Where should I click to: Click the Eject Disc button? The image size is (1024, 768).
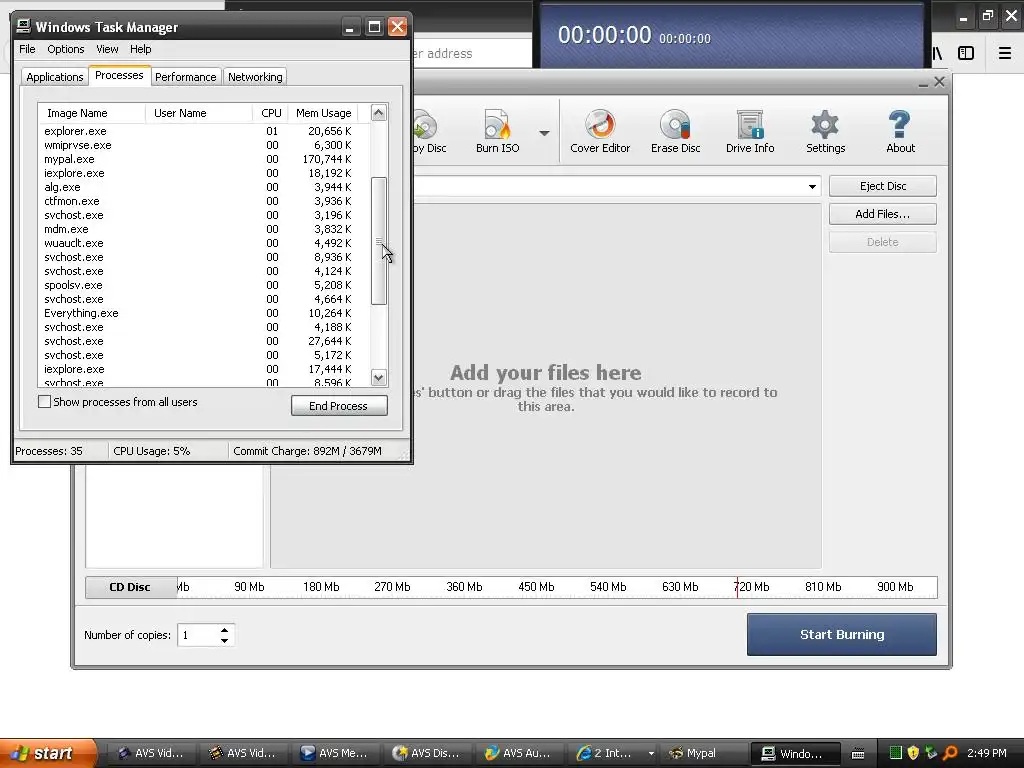(882, 186)
